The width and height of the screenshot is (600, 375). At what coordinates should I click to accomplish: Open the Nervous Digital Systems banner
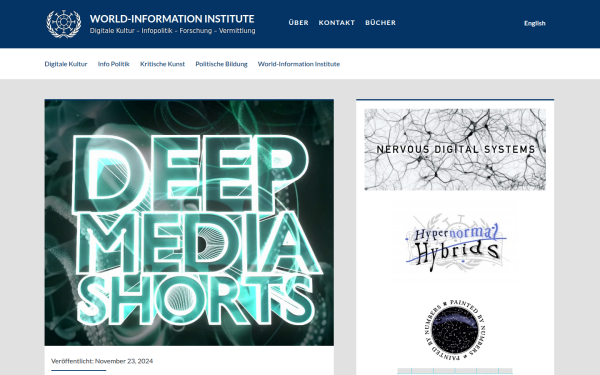455,149
